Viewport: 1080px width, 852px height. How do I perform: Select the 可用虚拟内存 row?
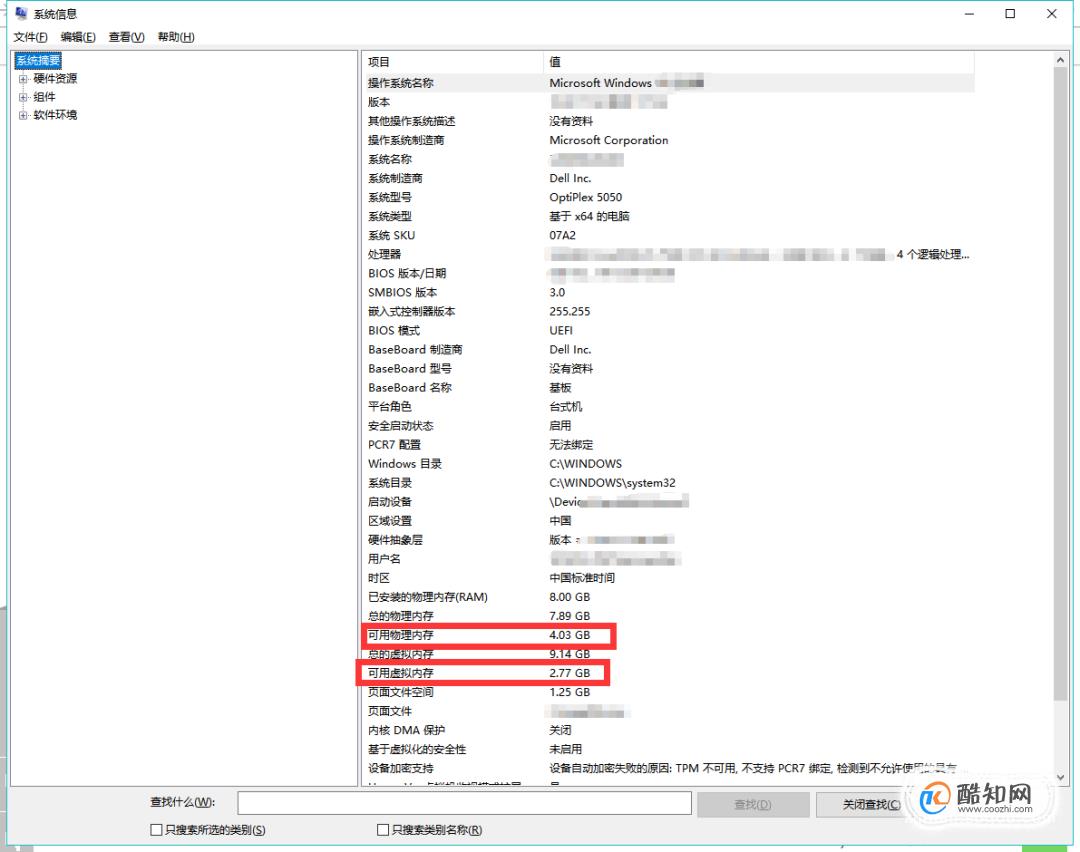[668, 674]
